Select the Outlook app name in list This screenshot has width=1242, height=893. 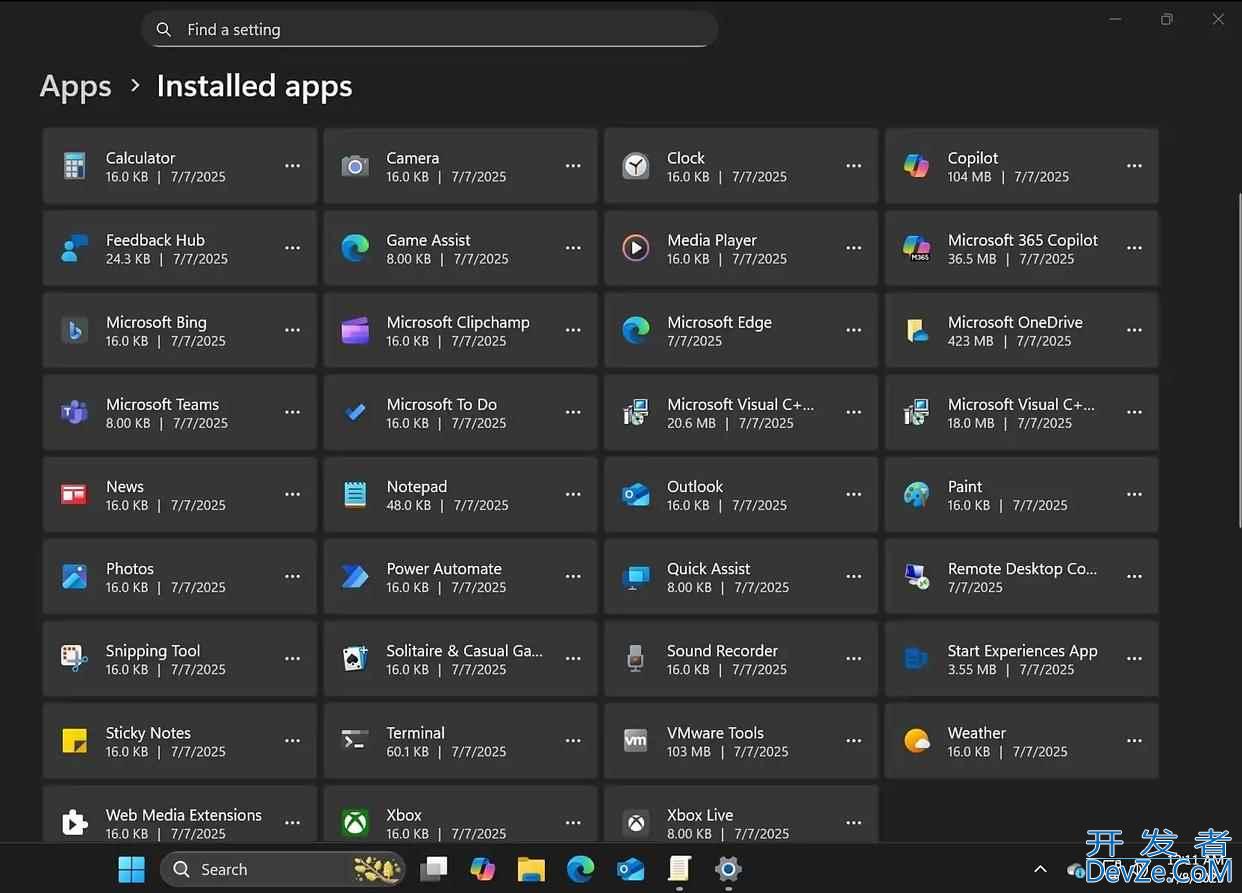(x=695, y=487)
